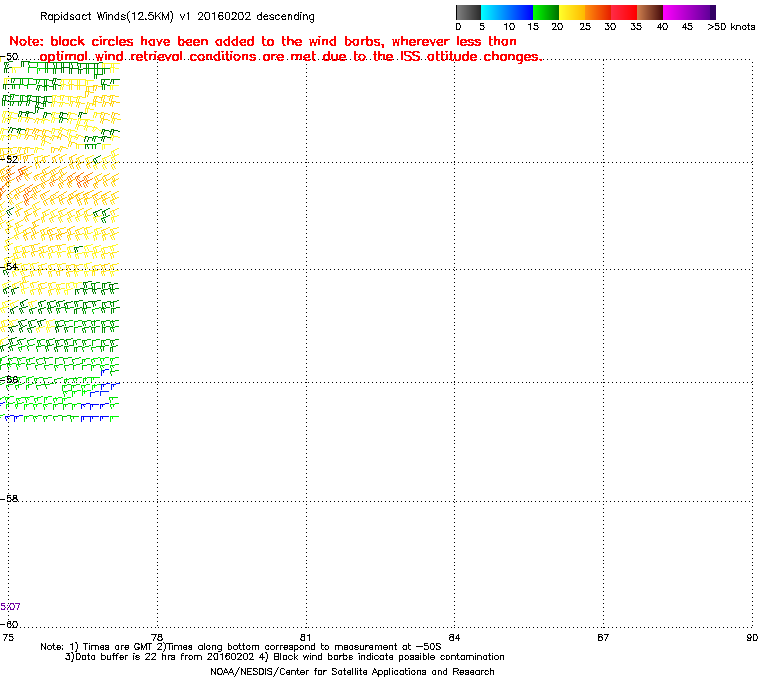Click the red 'Note: black circles have been added' line
Screen dimensions: 760x688
(x=263, y=41)
